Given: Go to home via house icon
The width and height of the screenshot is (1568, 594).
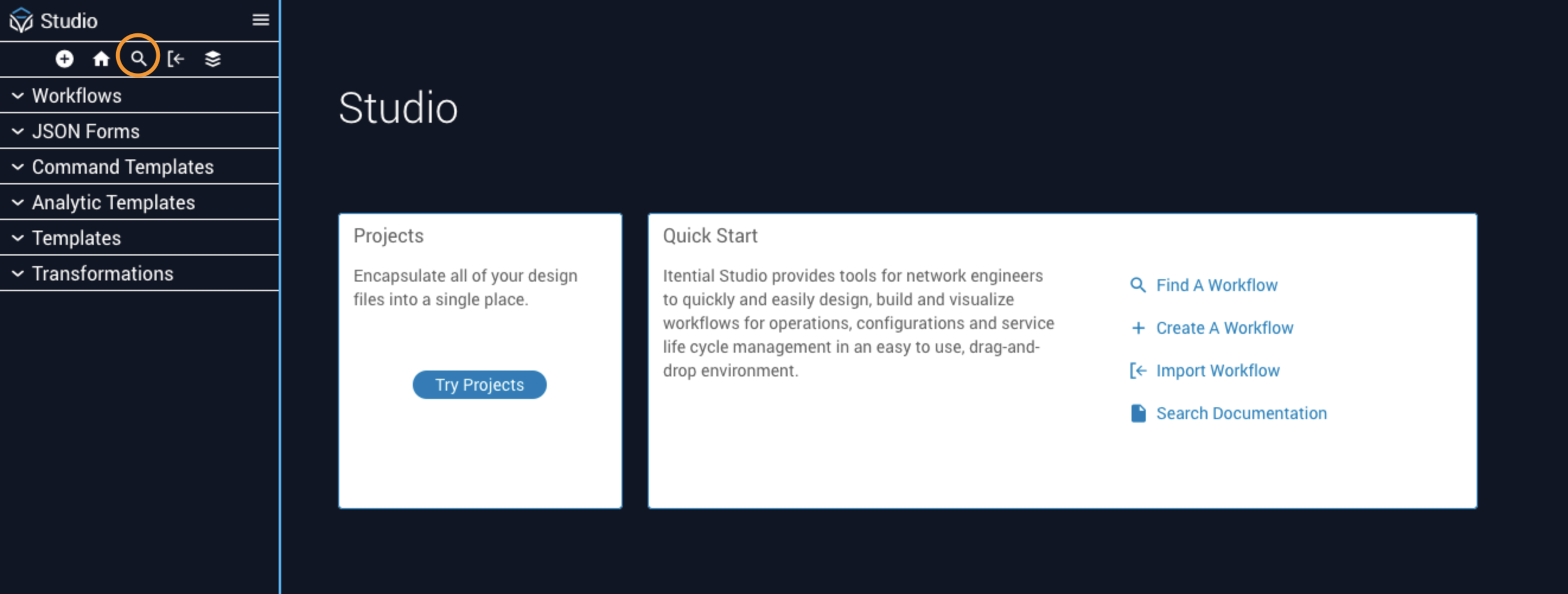Looking at the screenshot, I should coord(101,59).
